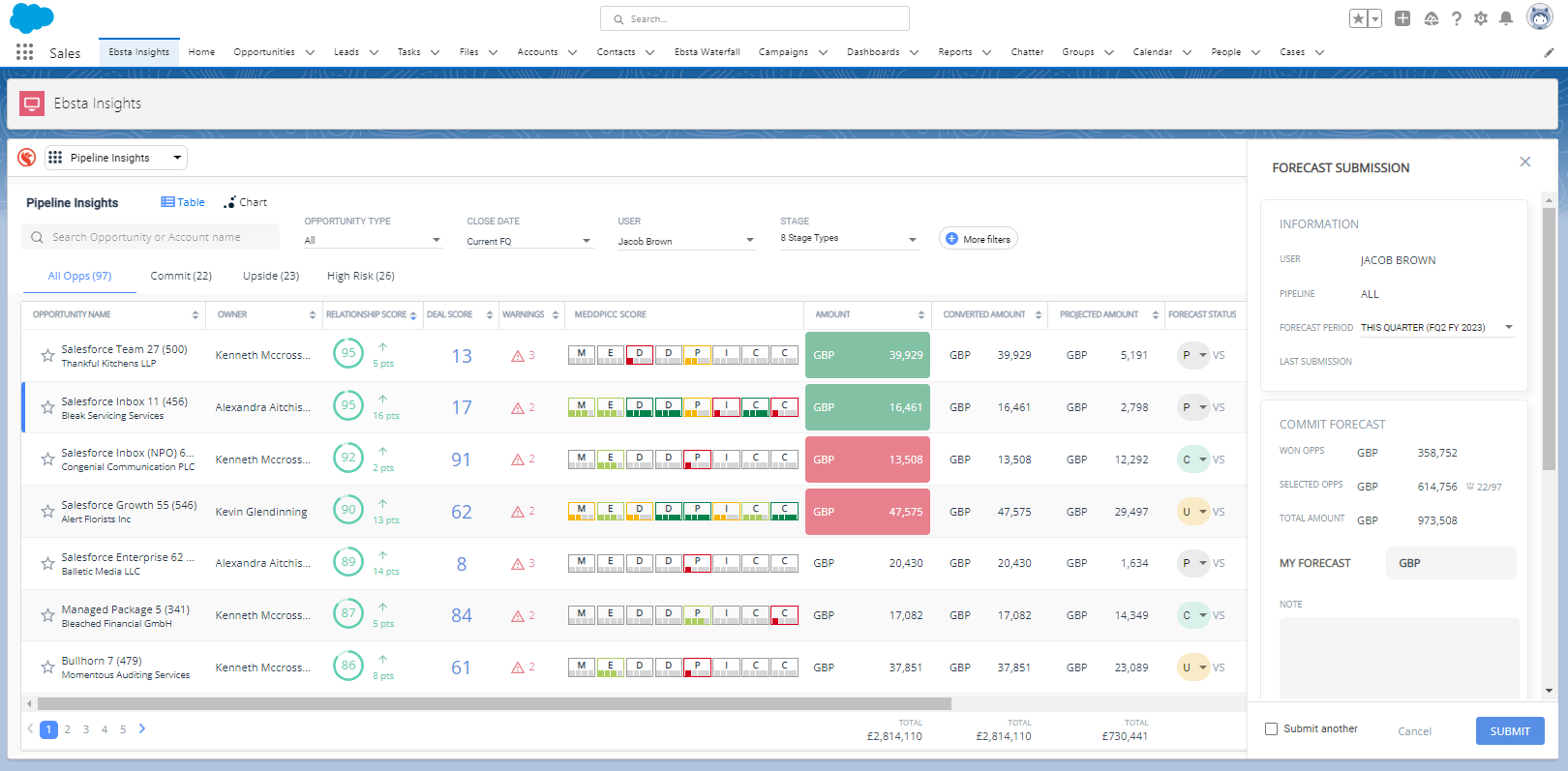Open the Dashboards nav menu item

(x=872, y=52)
